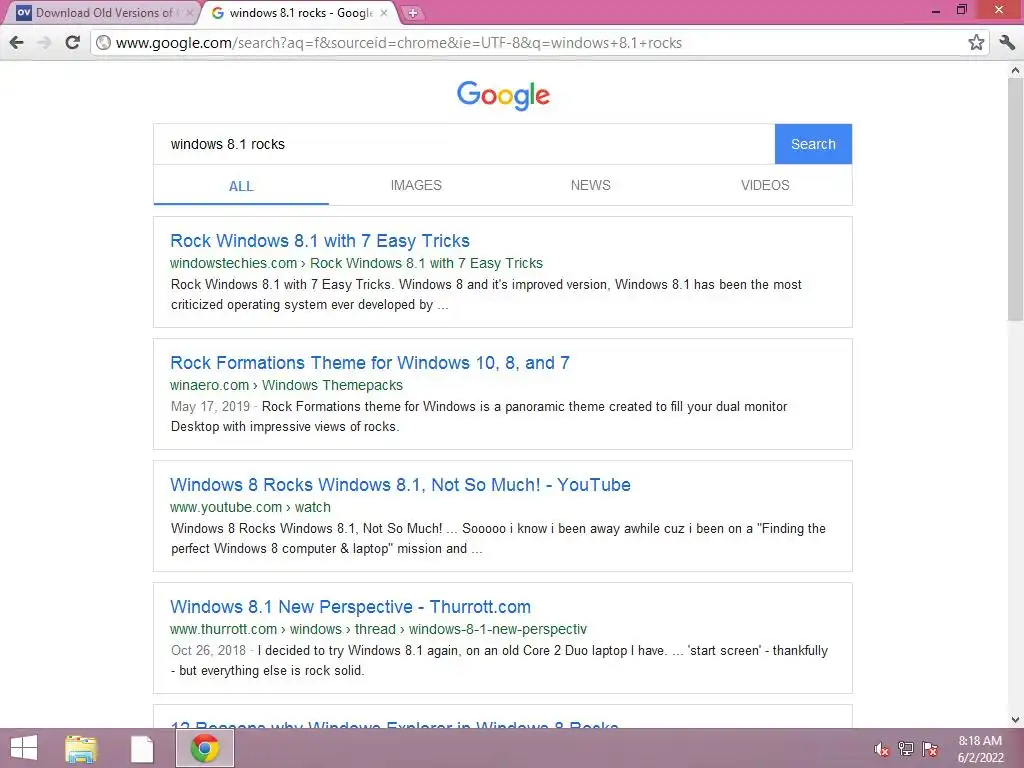The width and height of the screenshot is (1024, 768).
Task: Click the Chrome icon on the taskbar
Action: point(204,748)
